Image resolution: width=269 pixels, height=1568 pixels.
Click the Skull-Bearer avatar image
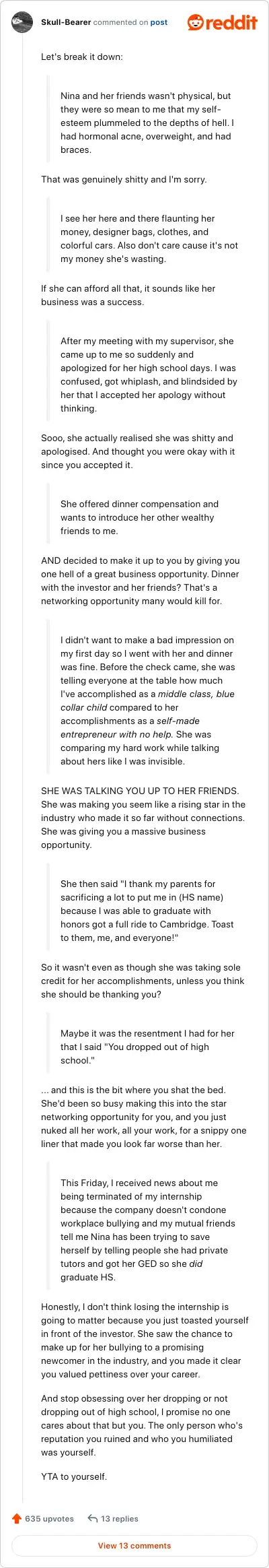(x=23, y=22)
